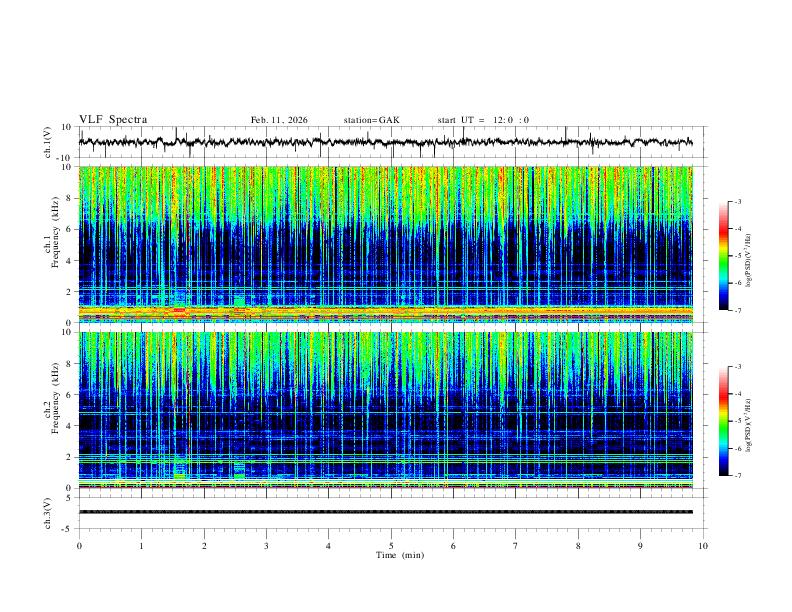
Task: Click the 'station=GAK' label
Action: point(371,120)
